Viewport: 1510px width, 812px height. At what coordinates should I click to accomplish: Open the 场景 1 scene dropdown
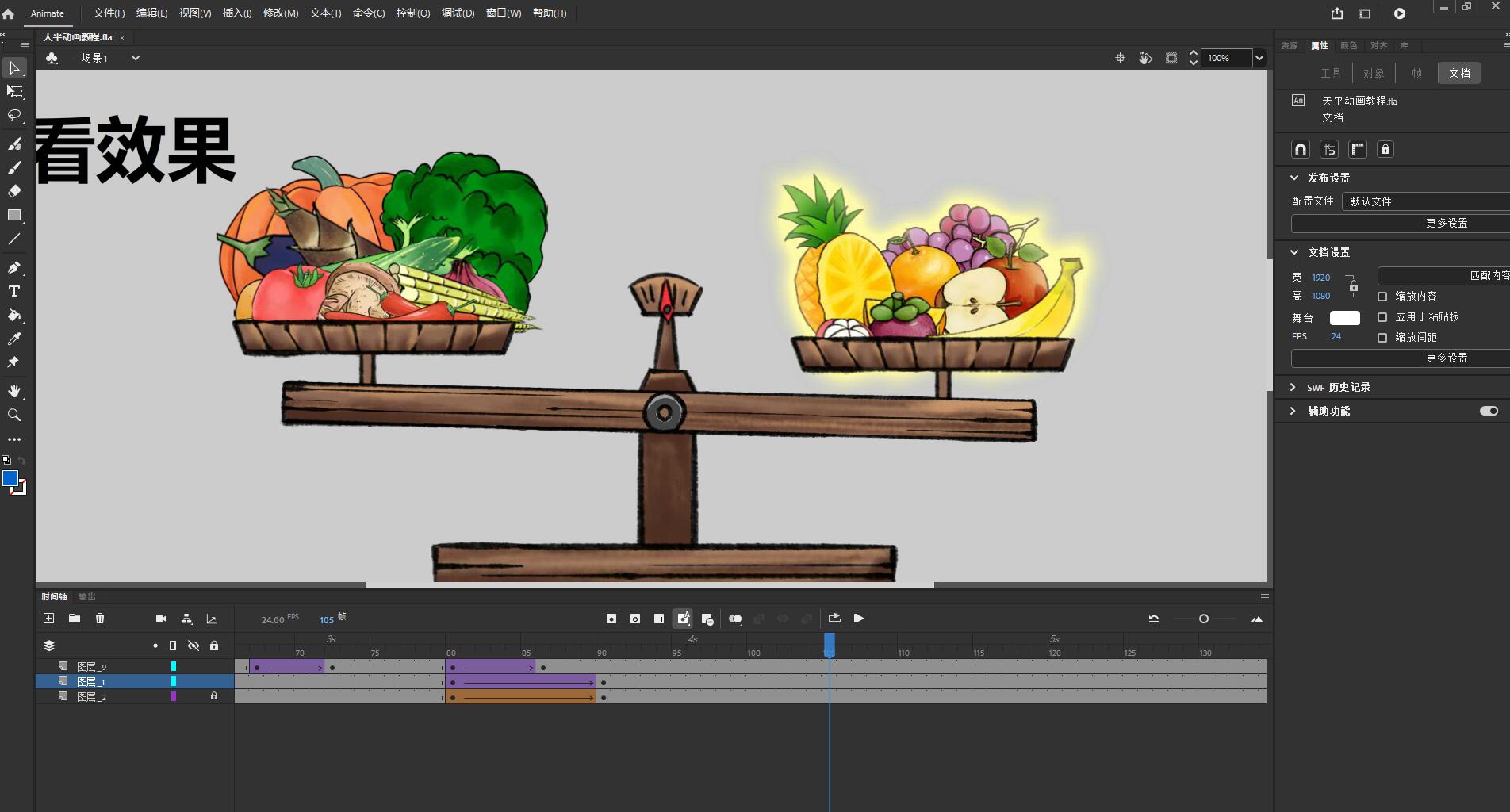[x=136, y=58]
